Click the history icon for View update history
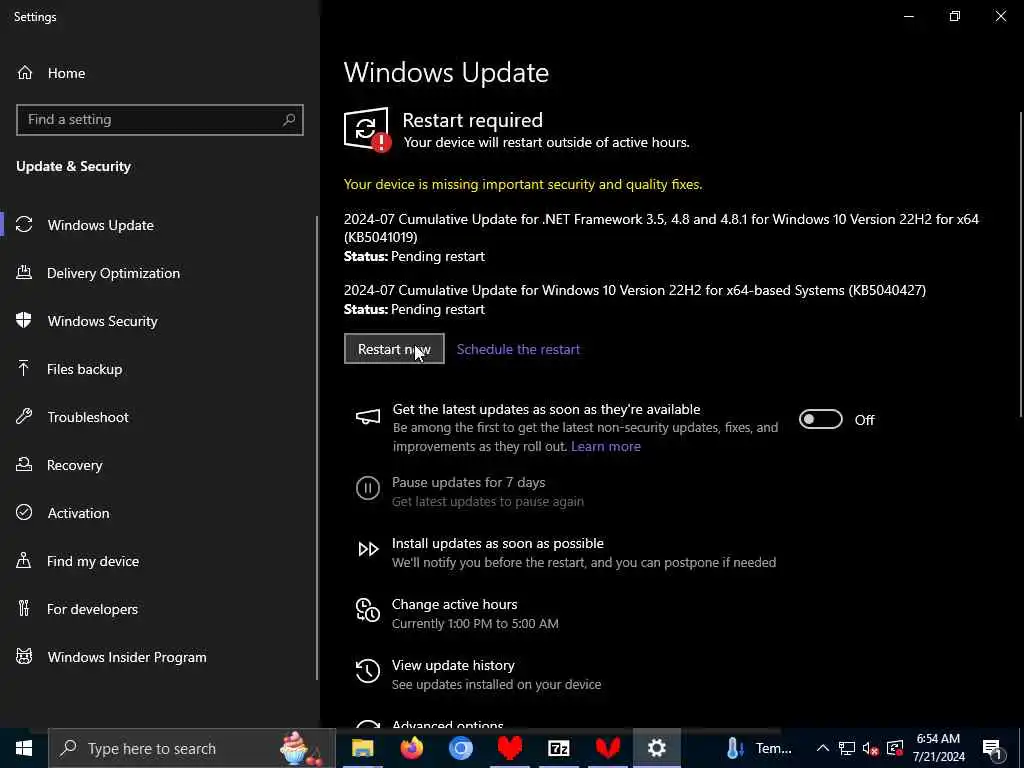 [x=368, y=671]
